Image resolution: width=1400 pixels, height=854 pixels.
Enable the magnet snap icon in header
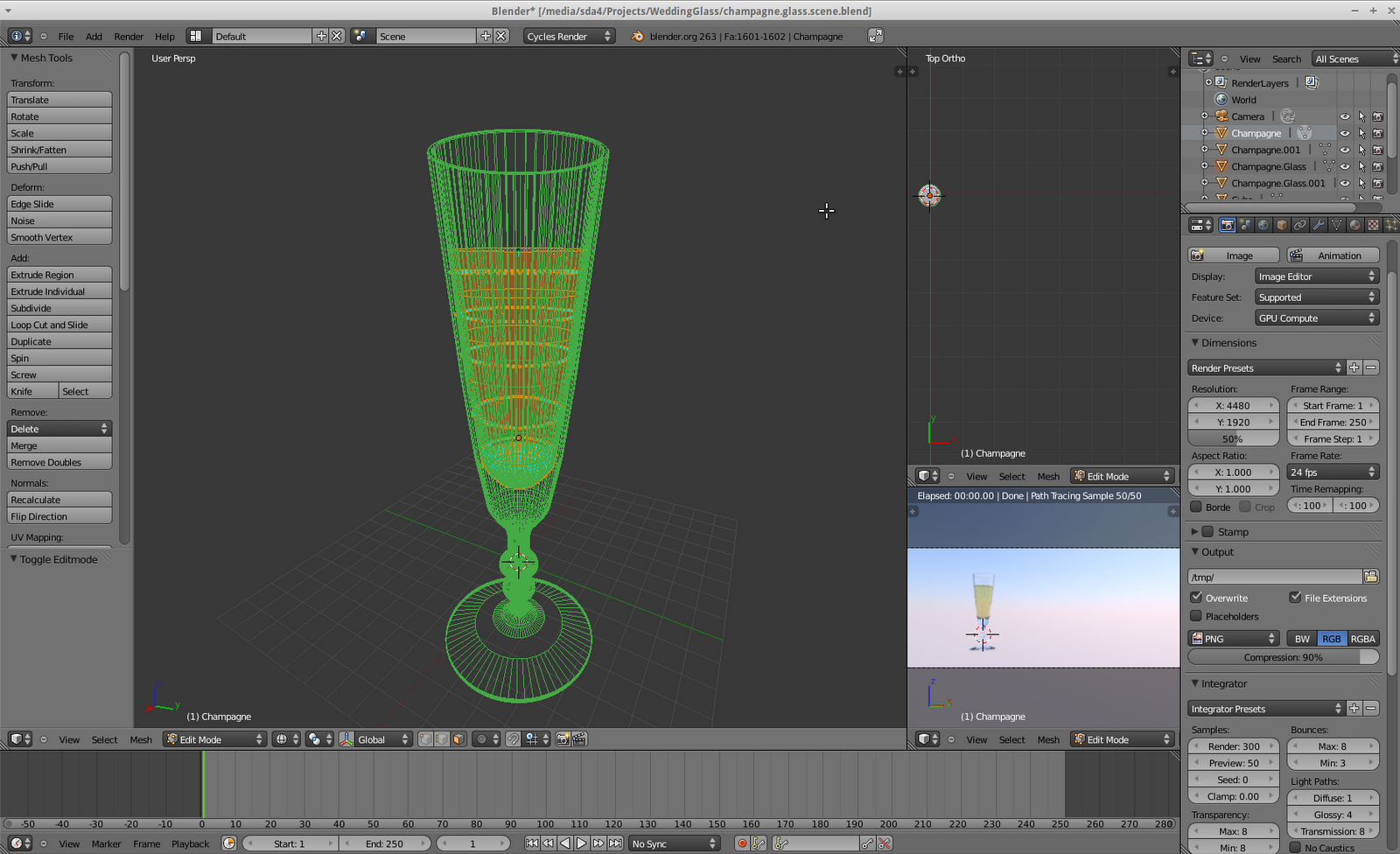click(512, 738)
